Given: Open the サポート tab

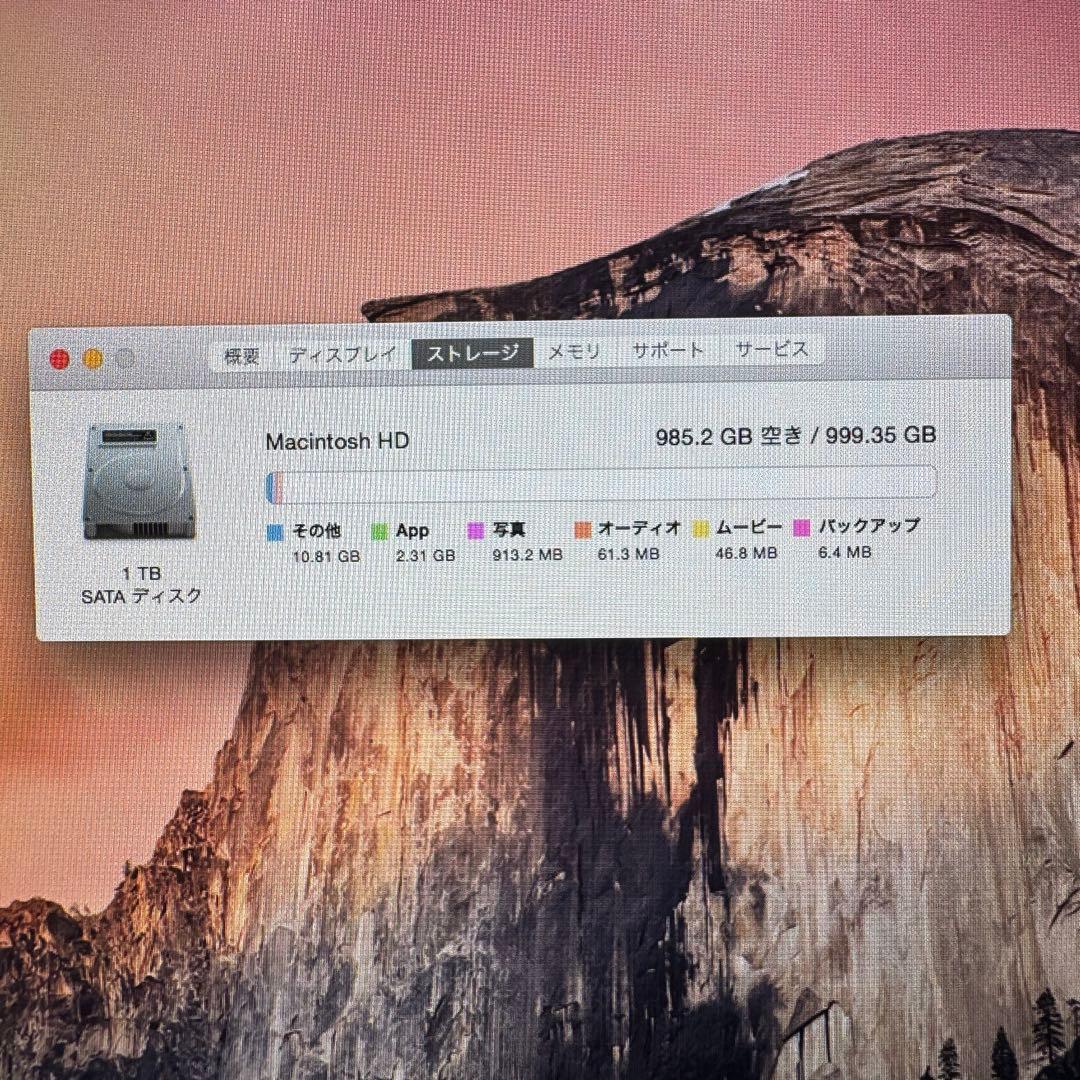Looking at the screenshot, I should tap(667, 351).
